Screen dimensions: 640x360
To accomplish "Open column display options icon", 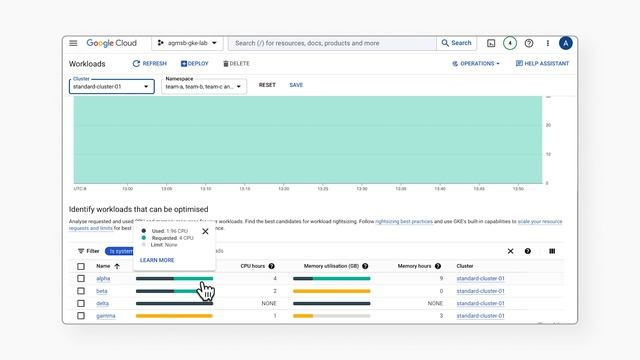I will (x=552, y=251).
